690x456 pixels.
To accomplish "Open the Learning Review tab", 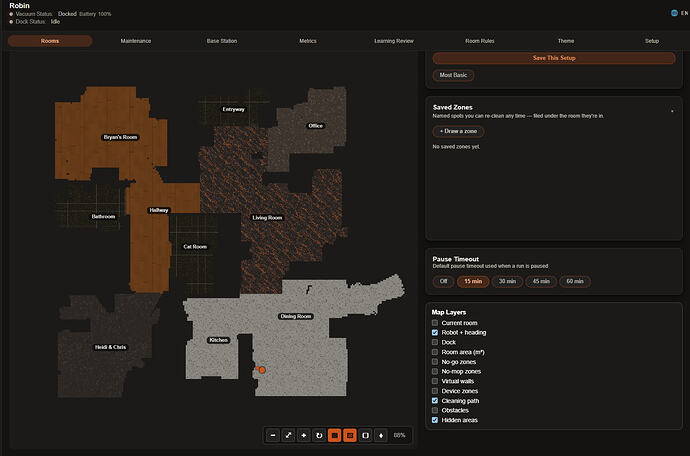I will (394, 41).
